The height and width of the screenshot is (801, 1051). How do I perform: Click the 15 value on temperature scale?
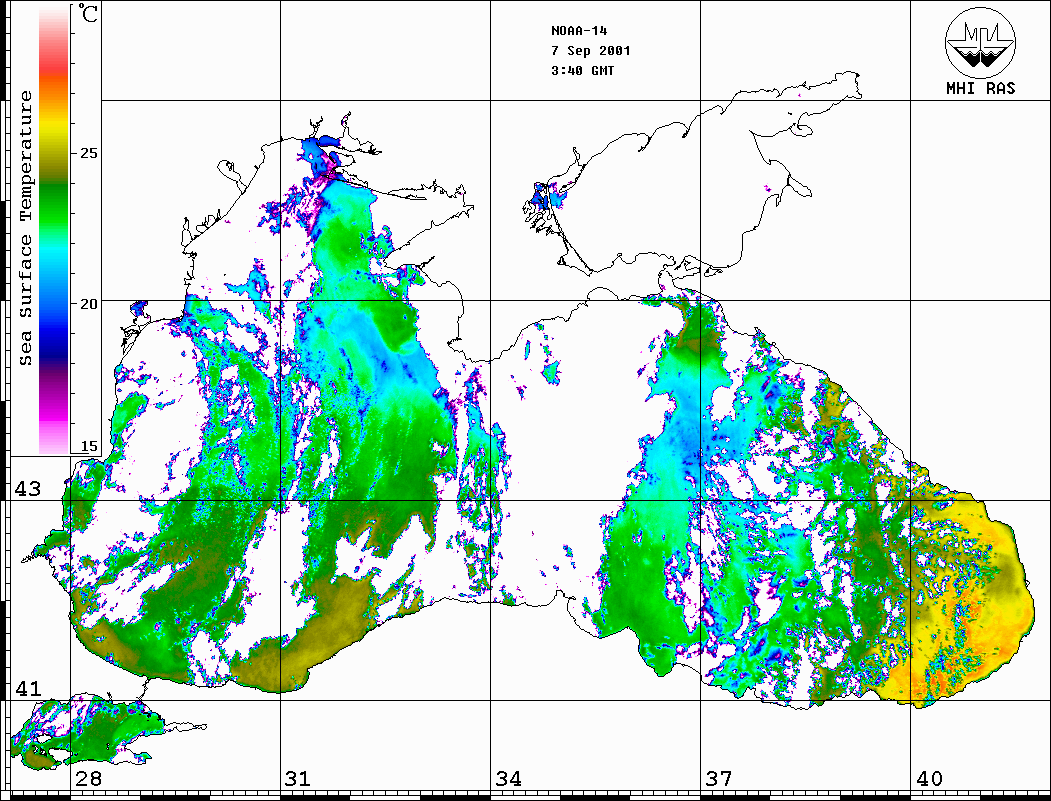88,446
